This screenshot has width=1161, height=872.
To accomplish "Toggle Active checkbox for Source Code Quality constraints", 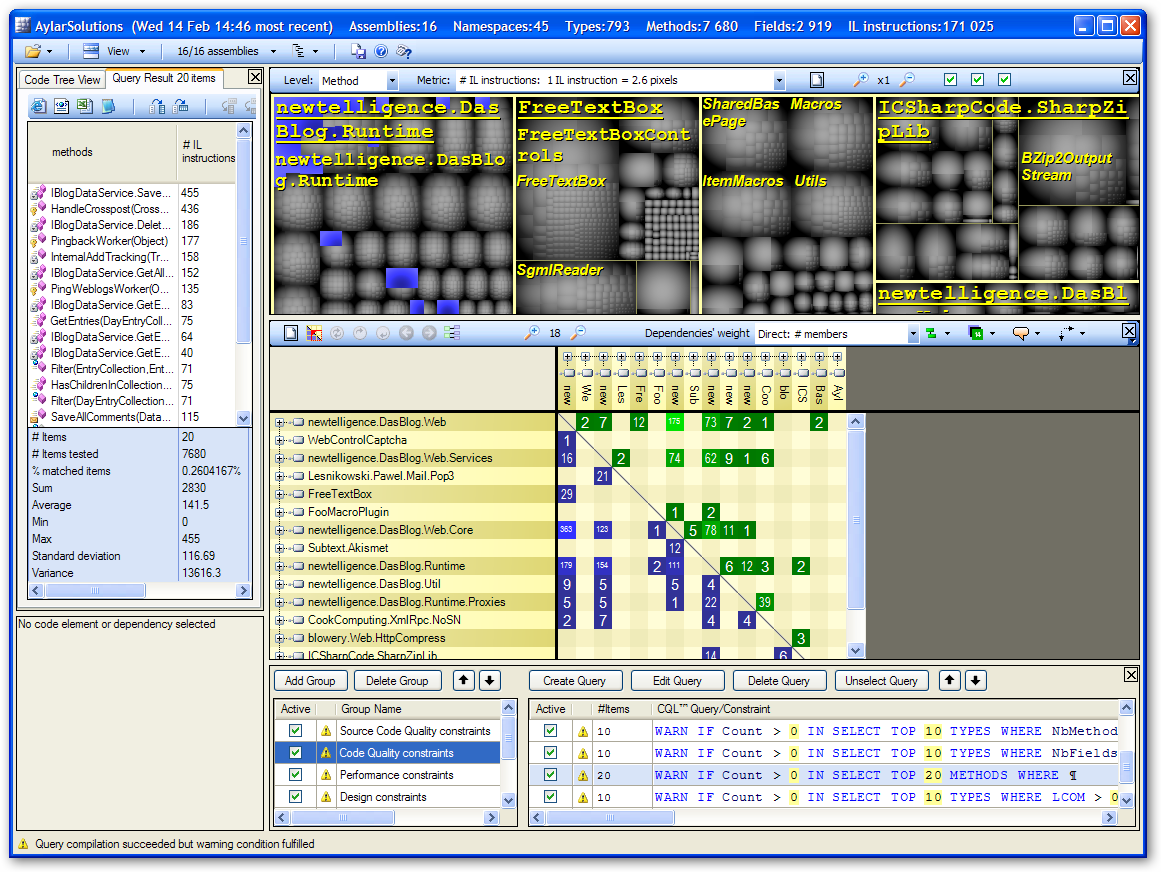I will pyautogui.click(x=295, y=731).
